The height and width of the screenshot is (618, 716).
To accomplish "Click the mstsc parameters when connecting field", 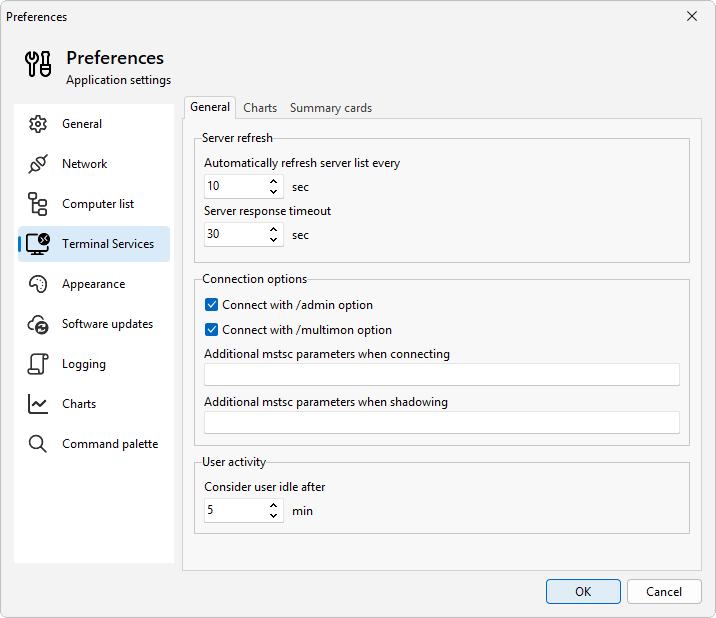I will [x=442, y=375].
